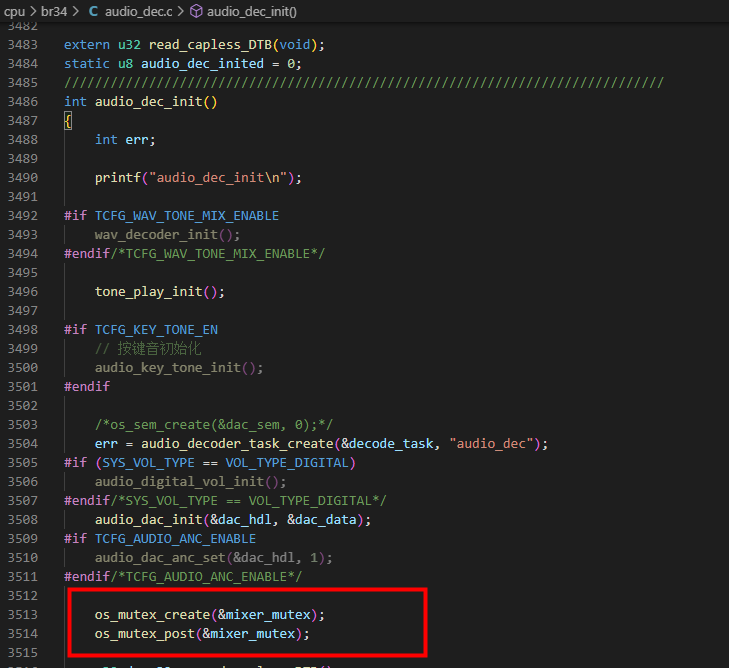729x668 pixels.
Task: Click the "audio_dec_init\n" string literal
Action: tap(218, 178)
